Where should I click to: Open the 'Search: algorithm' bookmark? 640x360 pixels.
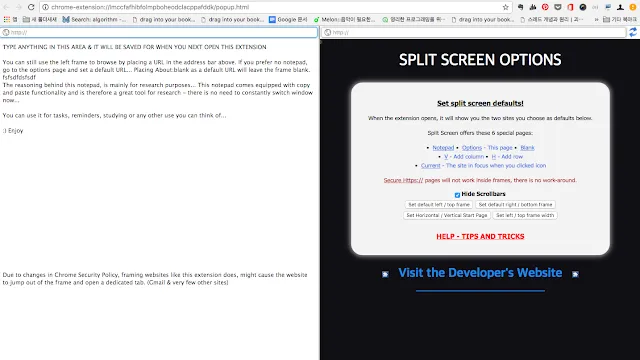[94, 19]
